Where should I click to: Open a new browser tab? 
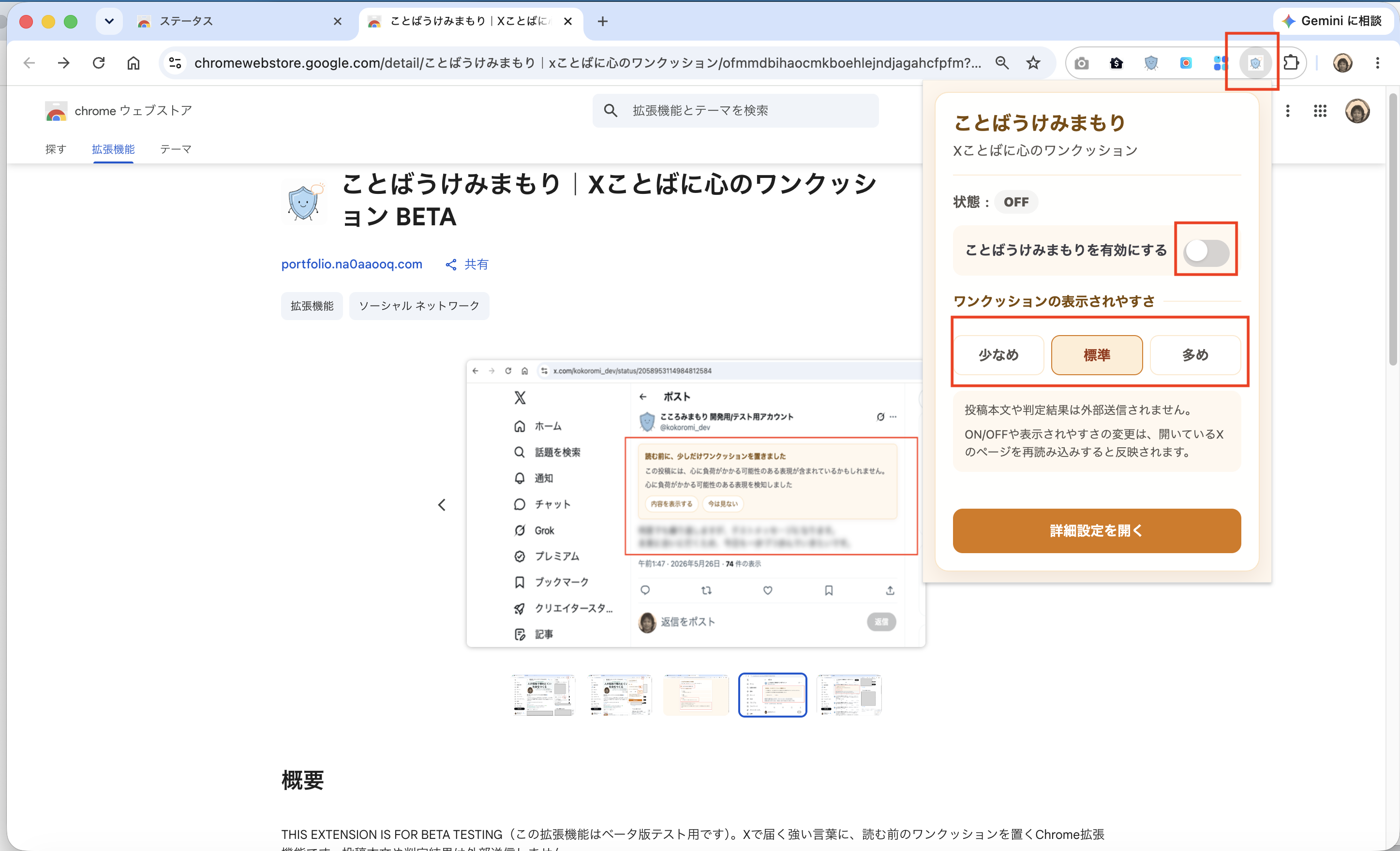(603, 22)
